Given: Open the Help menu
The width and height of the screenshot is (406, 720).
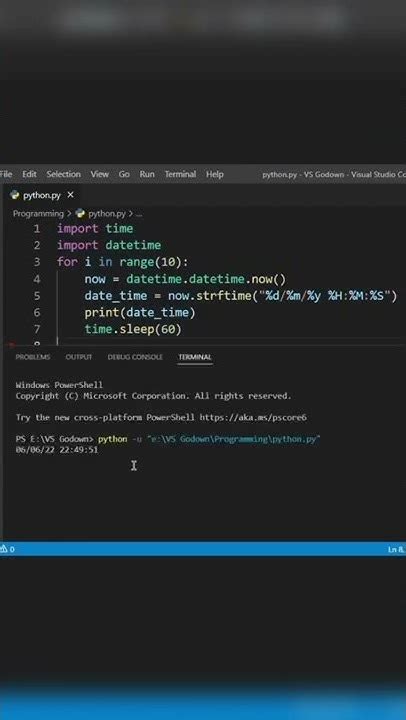Looking at the screenshot, I should (214, 174).
